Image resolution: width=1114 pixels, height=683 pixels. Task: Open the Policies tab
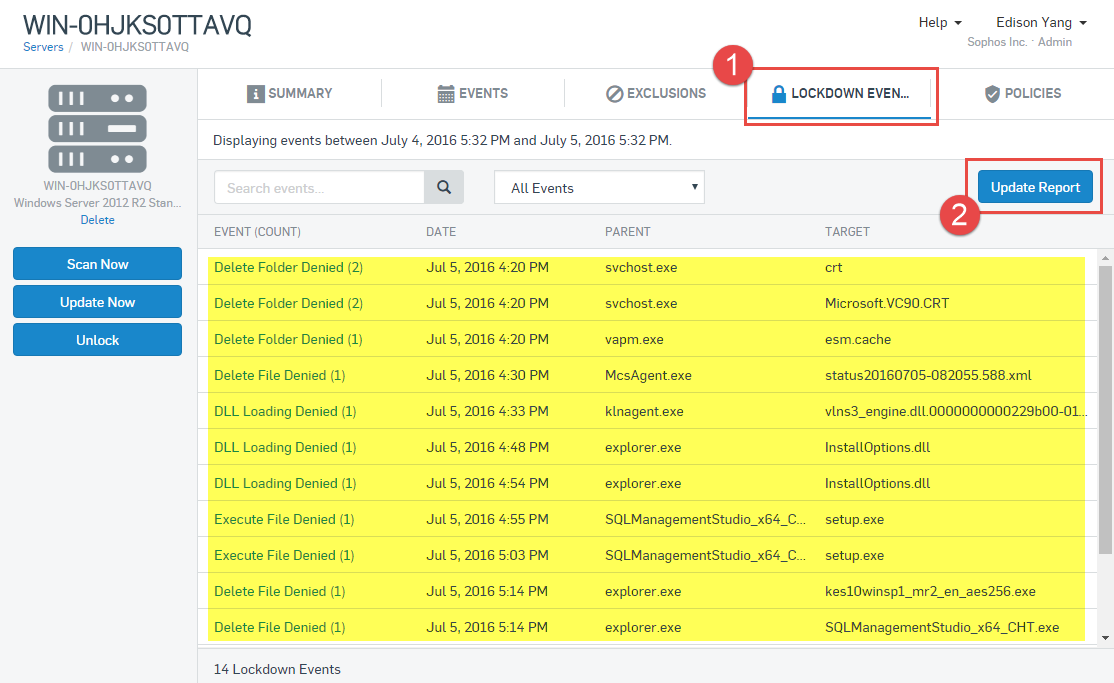coord(1023,94)
